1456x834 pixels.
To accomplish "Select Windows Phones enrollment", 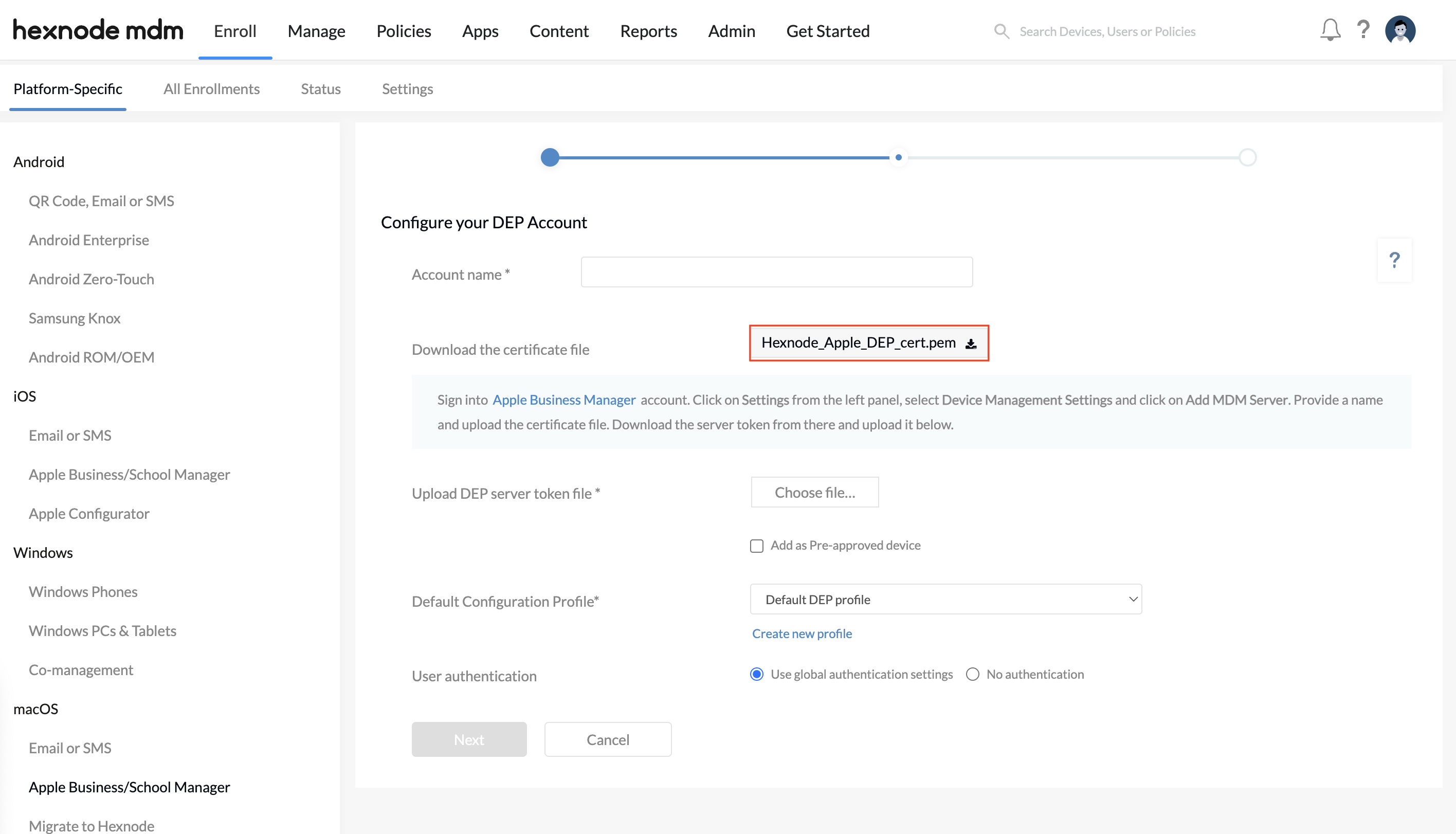I will pyautogui.click(x=83, y=592).
